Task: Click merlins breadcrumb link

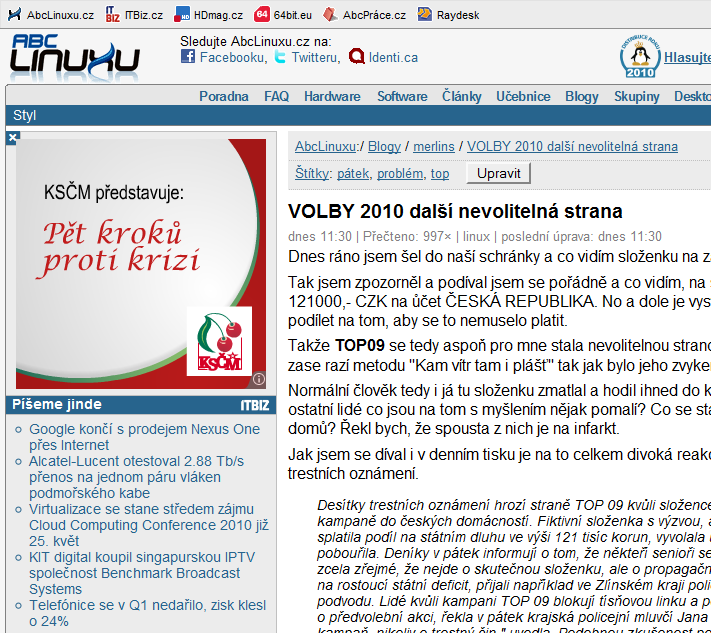Action: 433,146
